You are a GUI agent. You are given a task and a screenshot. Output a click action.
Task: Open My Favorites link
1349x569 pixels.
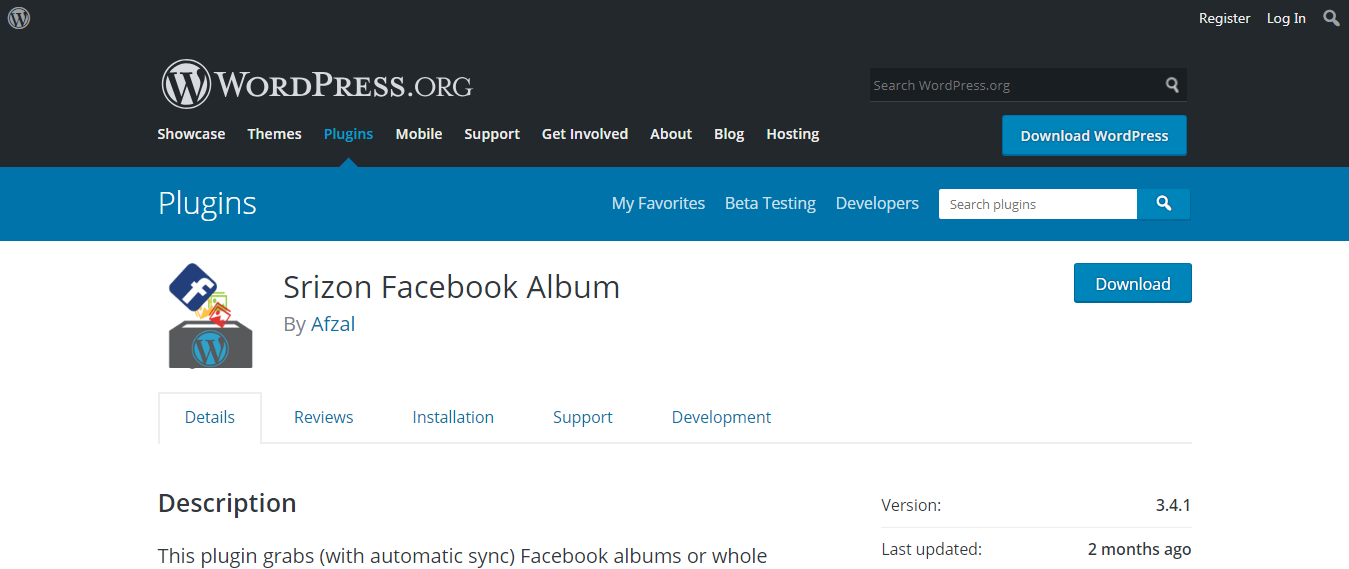click(x=658, y=203)
